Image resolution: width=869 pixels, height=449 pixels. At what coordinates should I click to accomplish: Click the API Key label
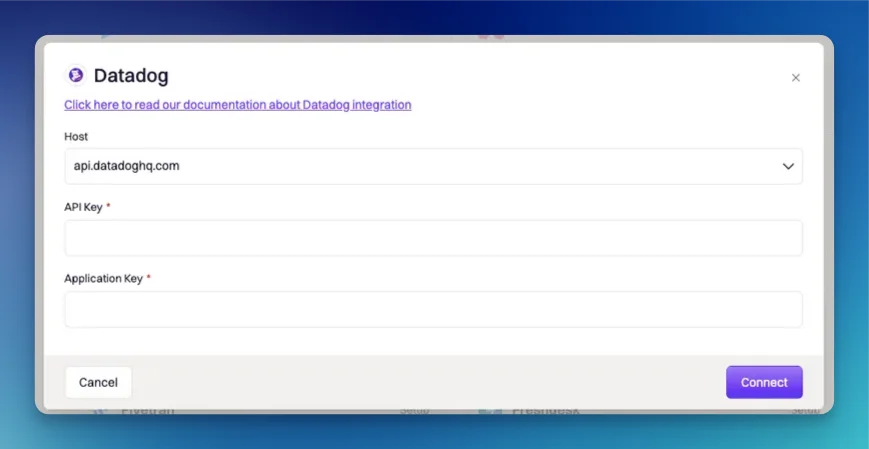[x=83, y=207]
